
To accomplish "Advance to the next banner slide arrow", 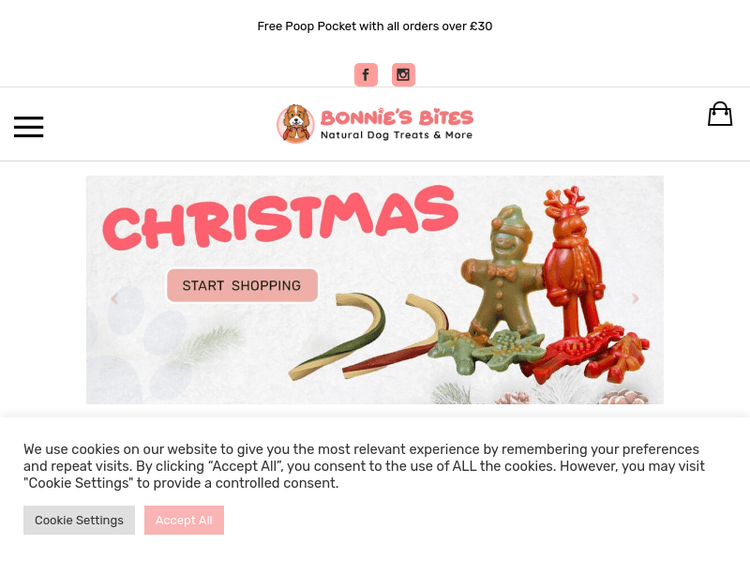I will [x=635, y=298].
